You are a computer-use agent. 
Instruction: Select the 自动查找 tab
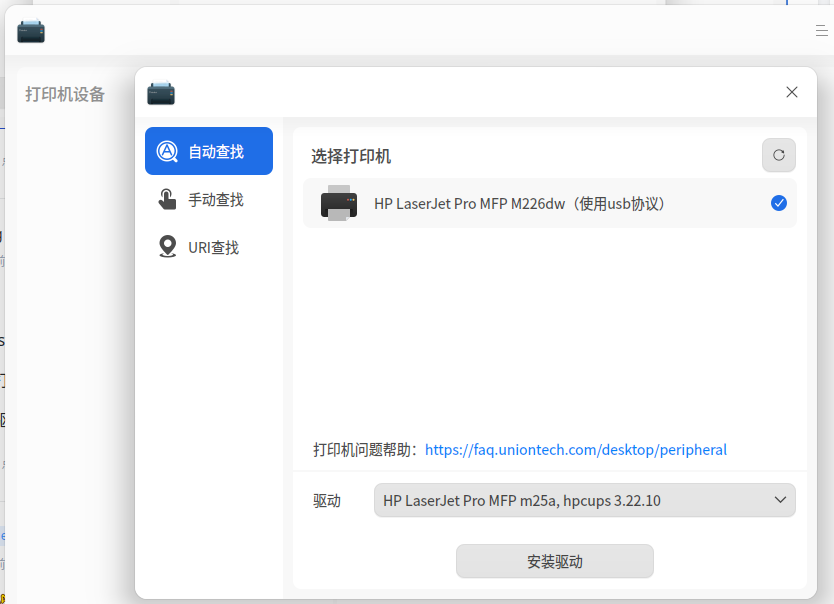pos(208,151)
